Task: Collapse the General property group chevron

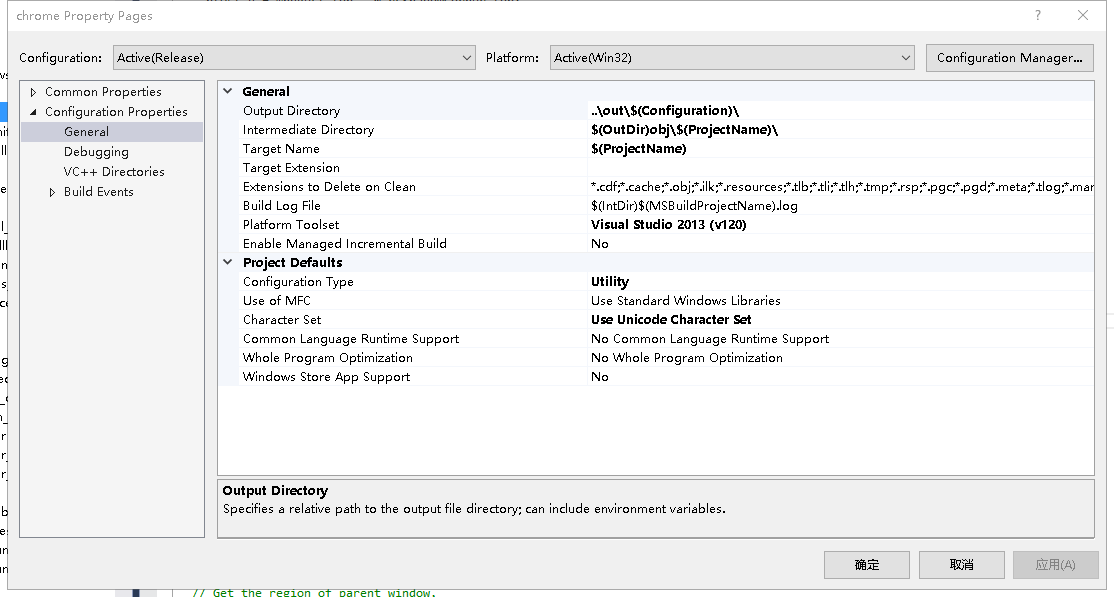Action: [x=228, y=91]
